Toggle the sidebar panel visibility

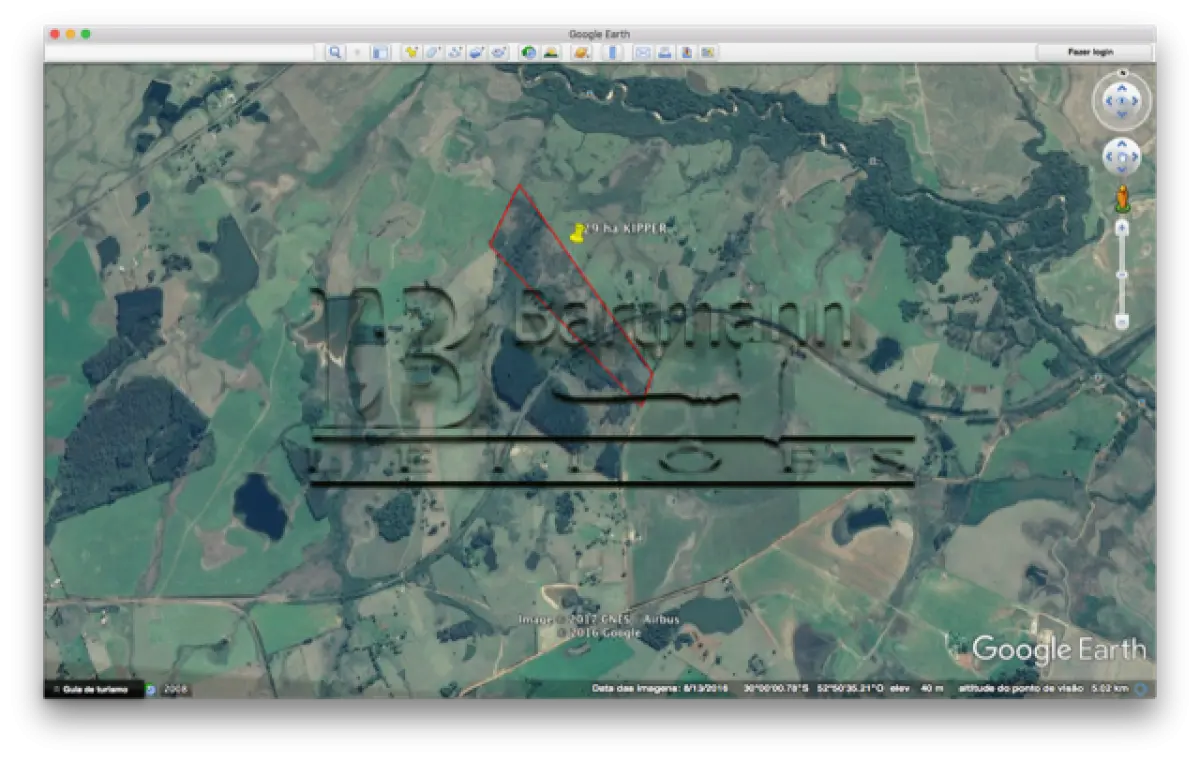point(380,52)
